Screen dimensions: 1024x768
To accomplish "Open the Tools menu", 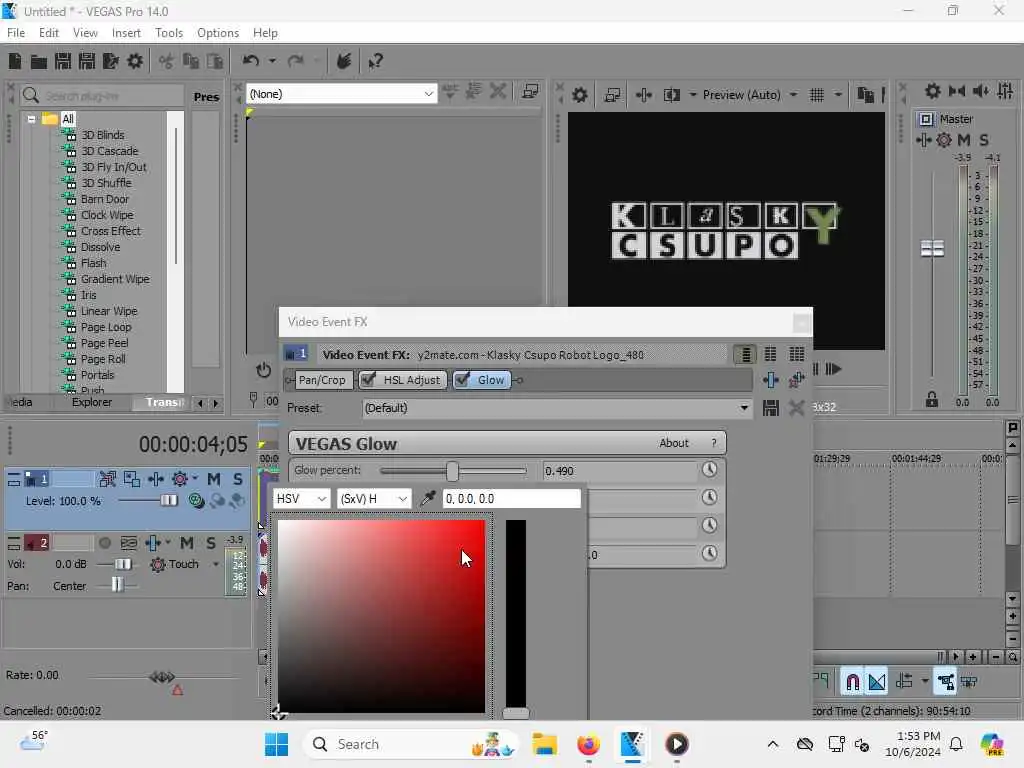I will pyautogui.click(x=169, y=33).
